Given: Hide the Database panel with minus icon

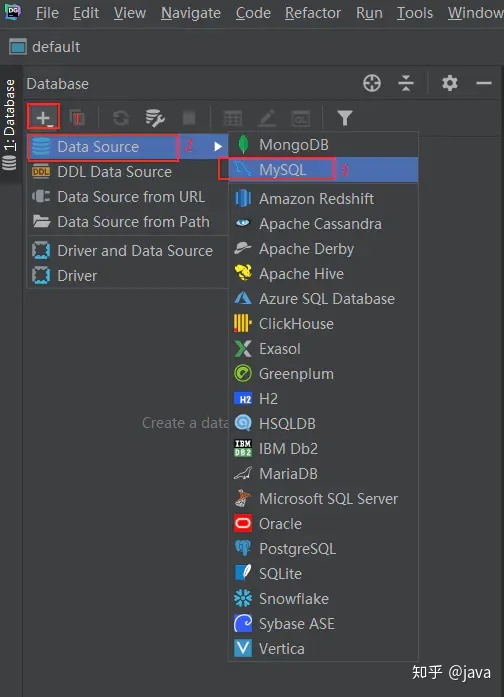Looking at the screenshot, I should coord(484,83).
